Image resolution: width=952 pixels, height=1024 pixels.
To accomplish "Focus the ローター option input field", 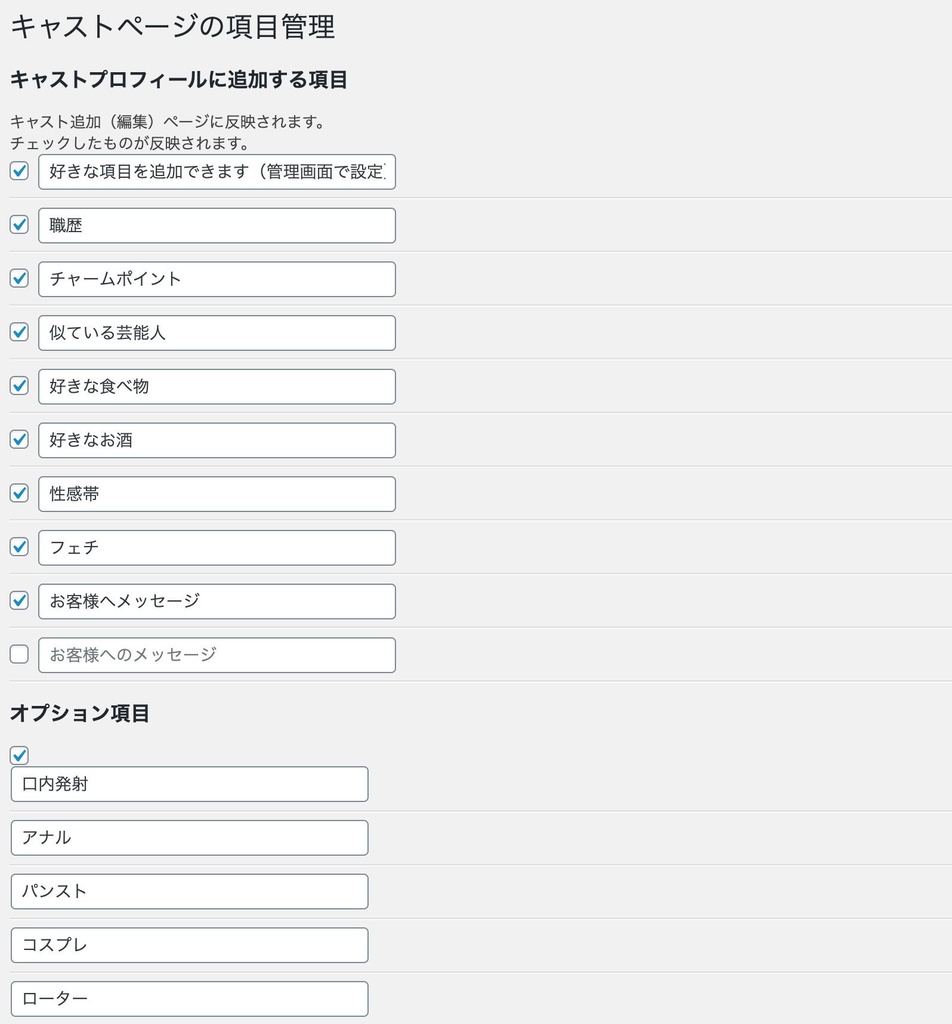I will point(189,998).
